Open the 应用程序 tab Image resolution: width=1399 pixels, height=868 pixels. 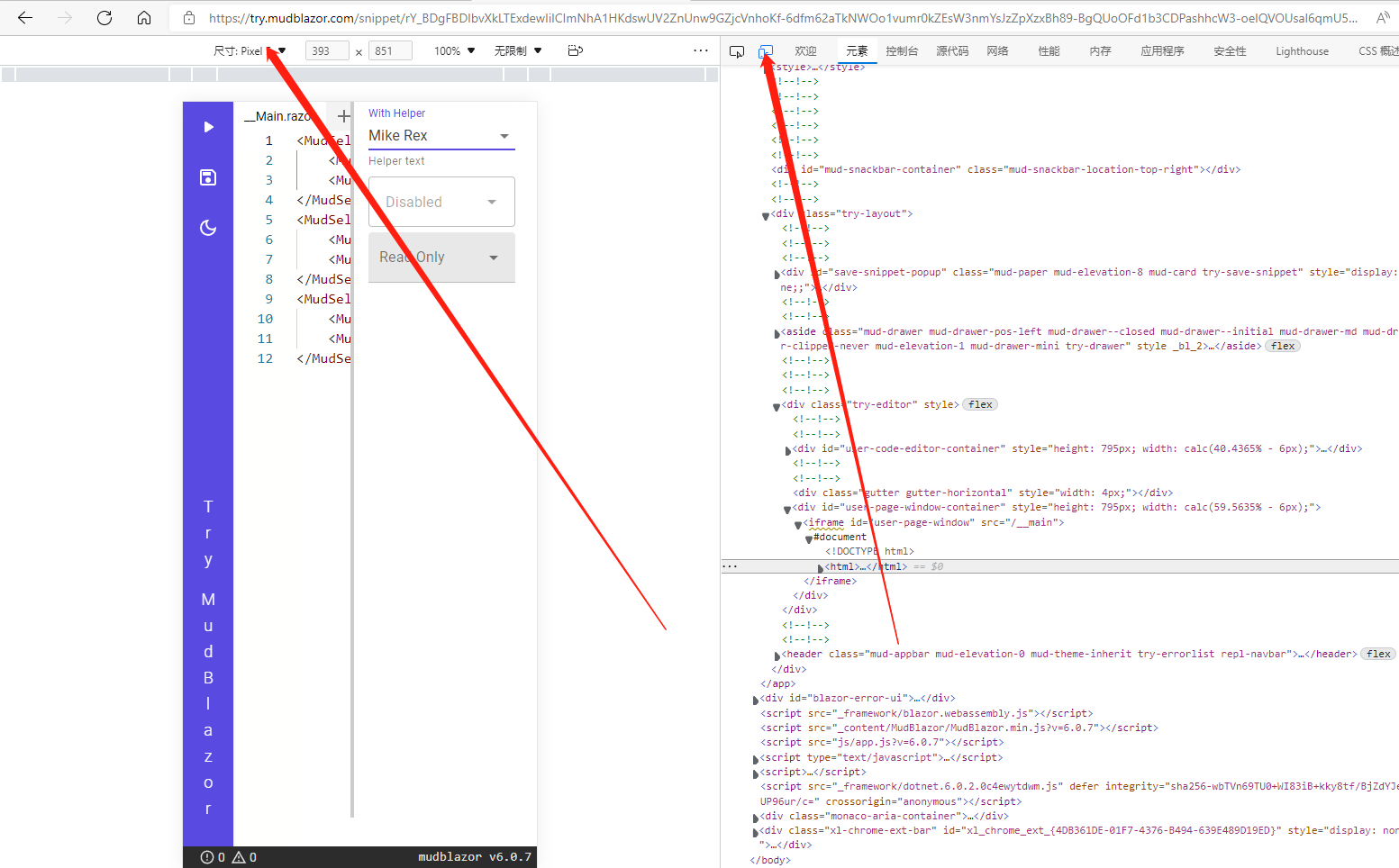(x=1162, y=51)
